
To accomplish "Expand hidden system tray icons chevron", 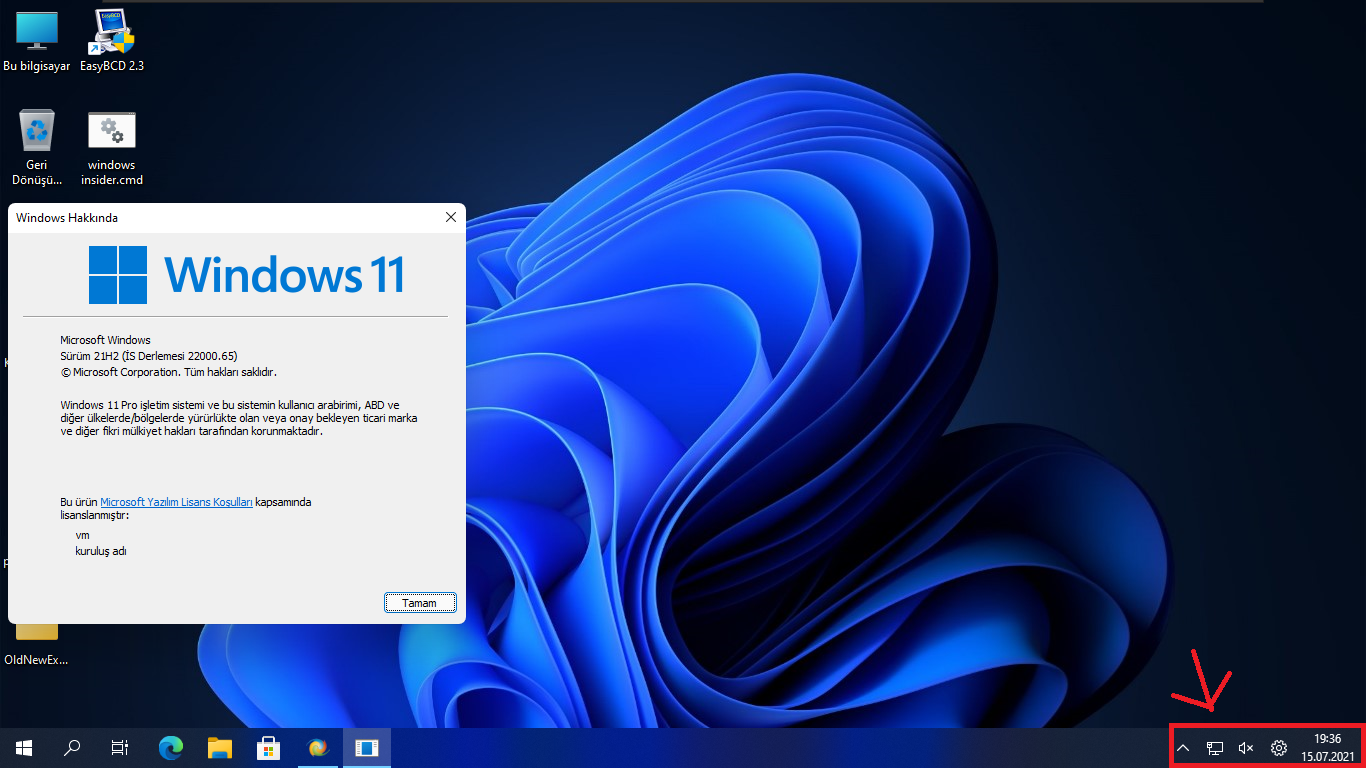I will pos(1183,748).
